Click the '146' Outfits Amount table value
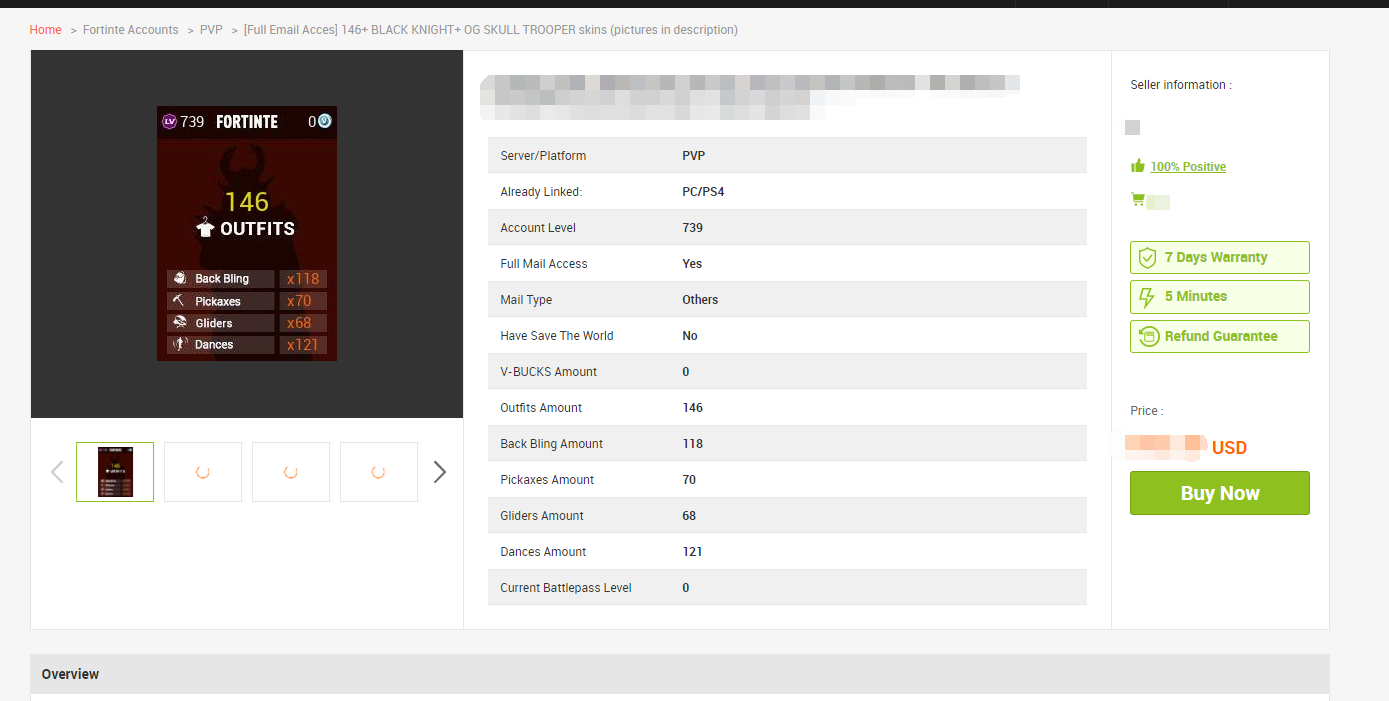Image resolution: width=1389 pixels, height=701 pixels. [x=692, y=408]
